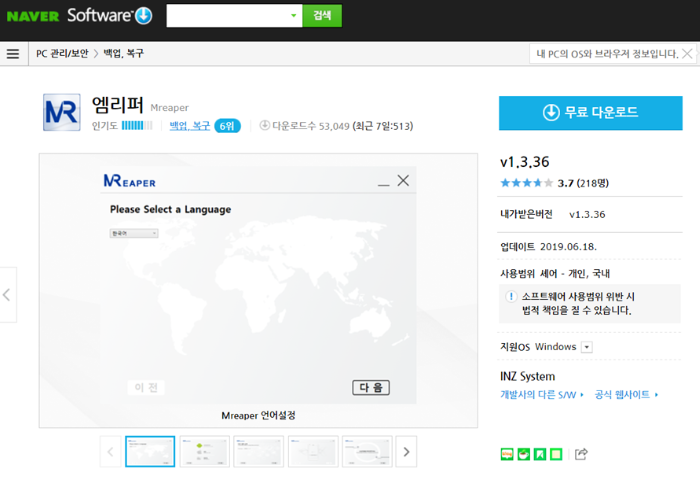The width and height of the screenshot is (700, 483).
Task: Click the 인기도 popularity bar
Action: coord(137,125)
